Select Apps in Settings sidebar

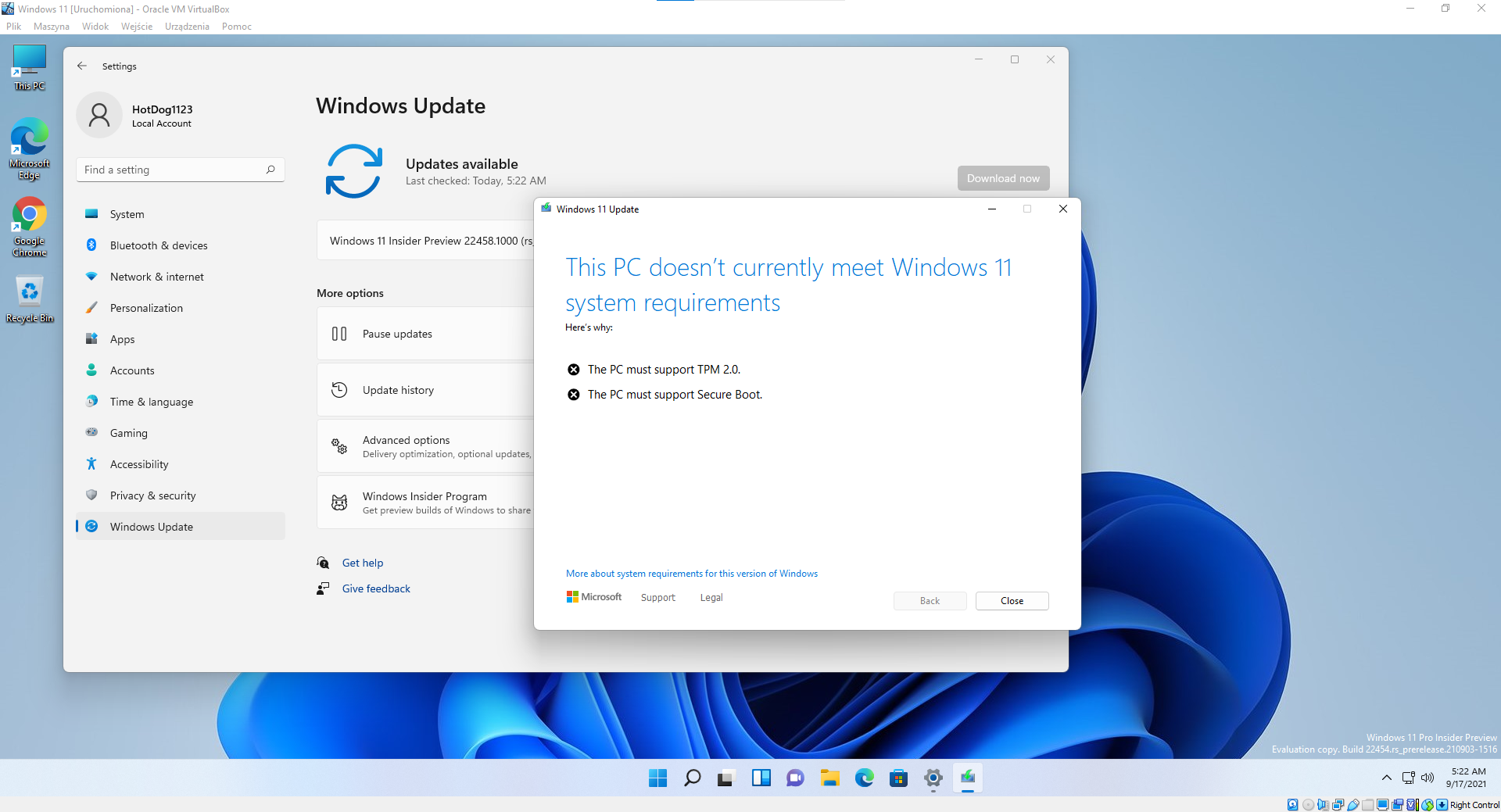click(x=181, y=339)
